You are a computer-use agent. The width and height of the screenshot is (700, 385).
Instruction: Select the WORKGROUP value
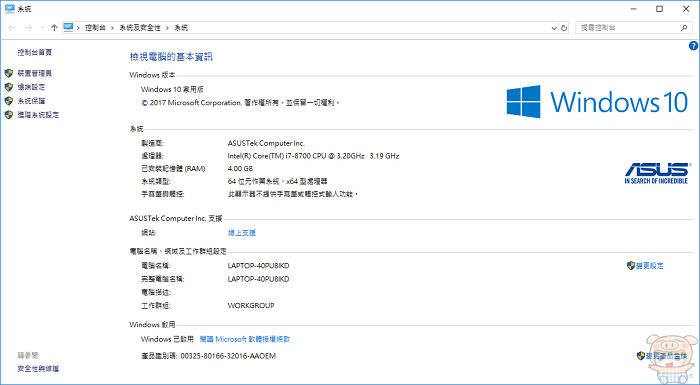click(x=251, y=305)
